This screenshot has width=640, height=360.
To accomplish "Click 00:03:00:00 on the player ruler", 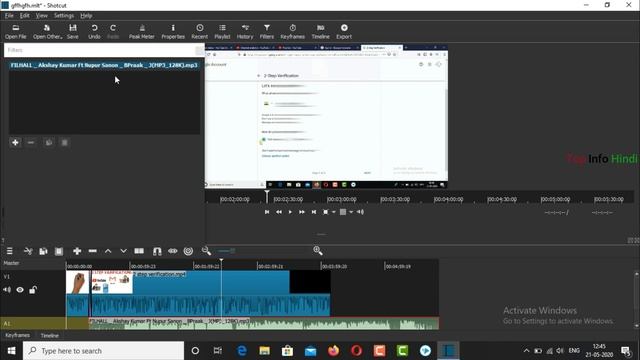I will point(342,199).
